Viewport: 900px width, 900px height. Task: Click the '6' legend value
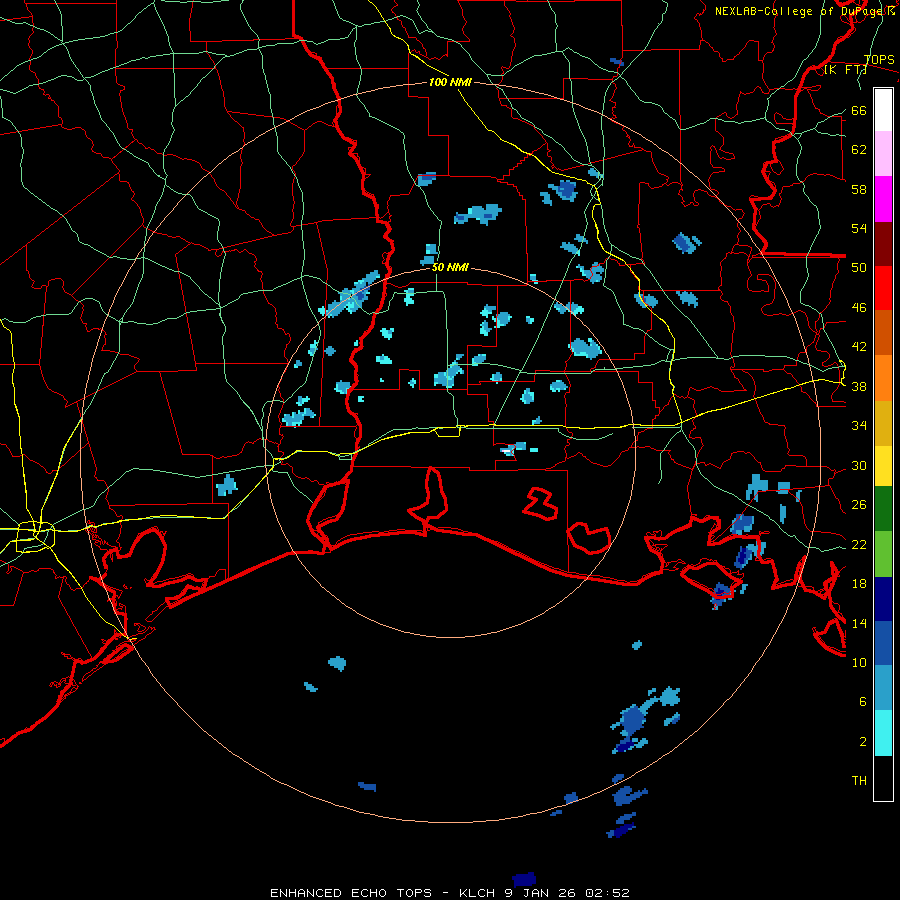863,702
